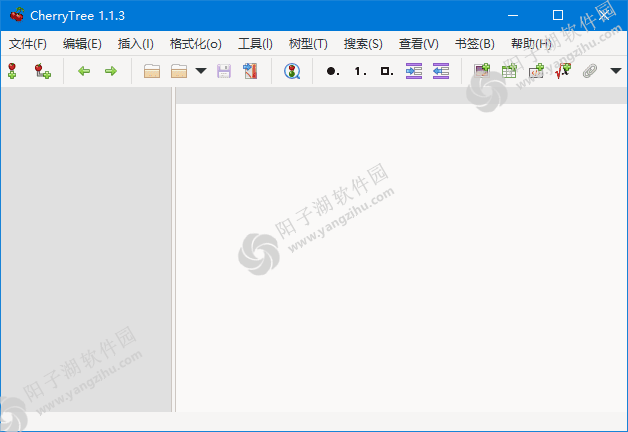Minimize the CherryTree window
The width and height of the screenshot is (628, 432).
[513, 15]
